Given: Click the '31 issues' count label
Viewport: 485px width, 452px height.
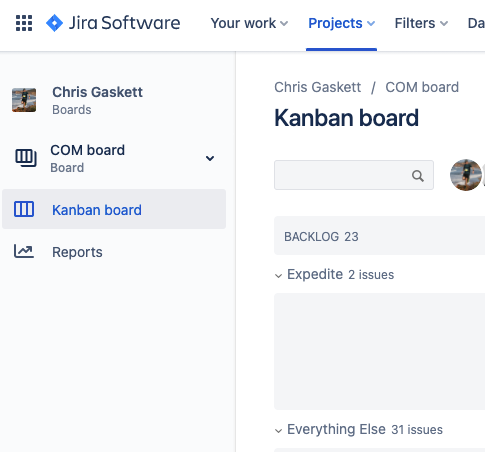Looking at the screenshot, I should [417, 430].
